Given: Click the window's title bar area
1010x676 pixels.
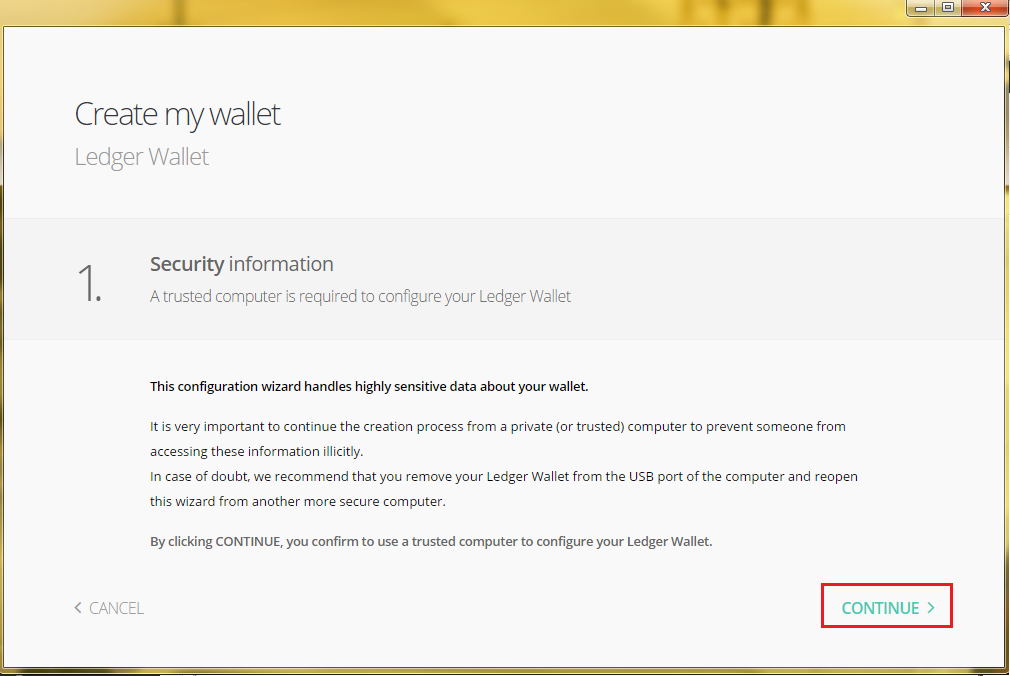Looking at the screenshot, I should tap(451, 12).
